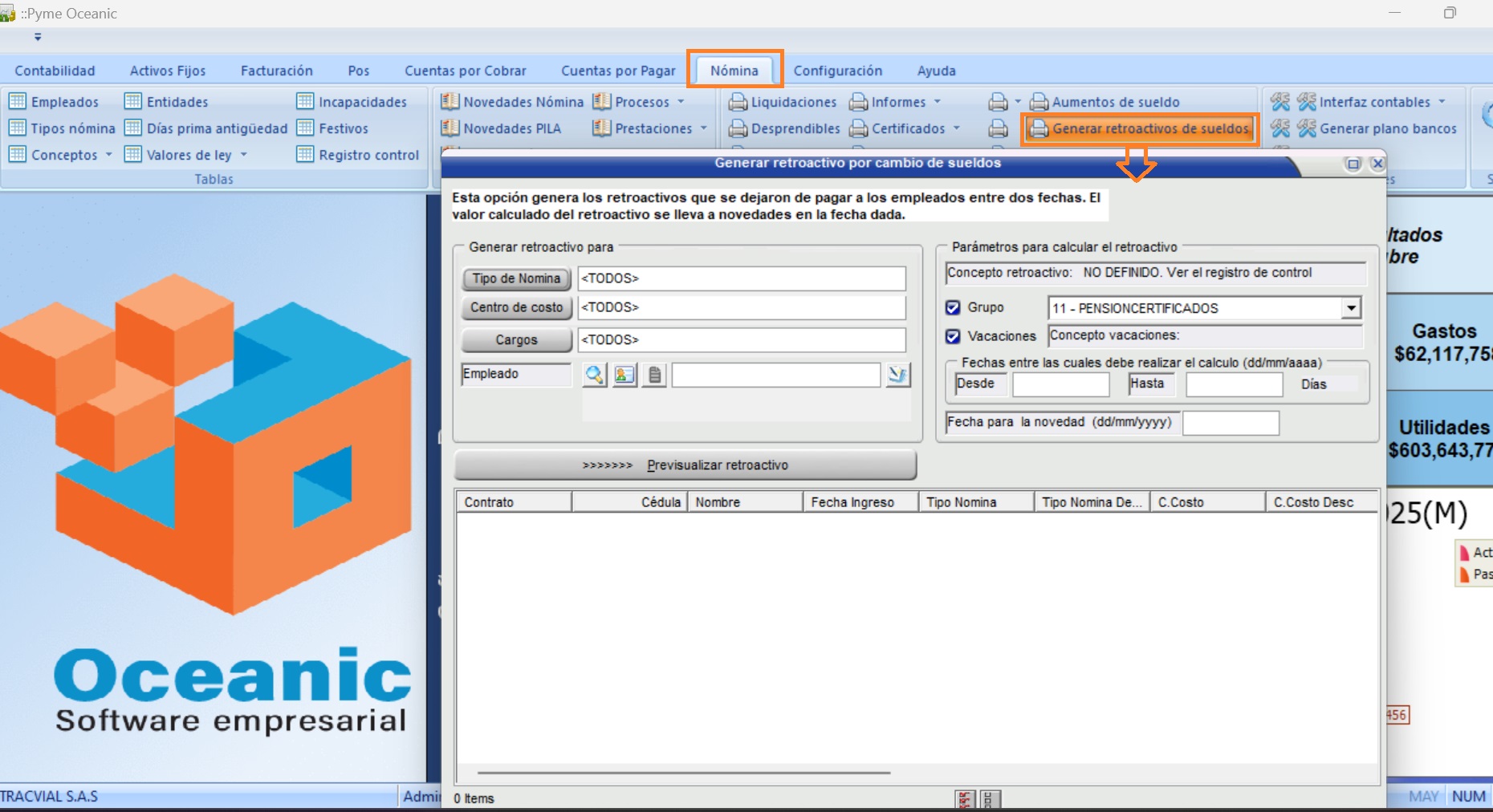1493x812 pixels.
Task: Click the Desde date input field
Action: pos(1060,384)
